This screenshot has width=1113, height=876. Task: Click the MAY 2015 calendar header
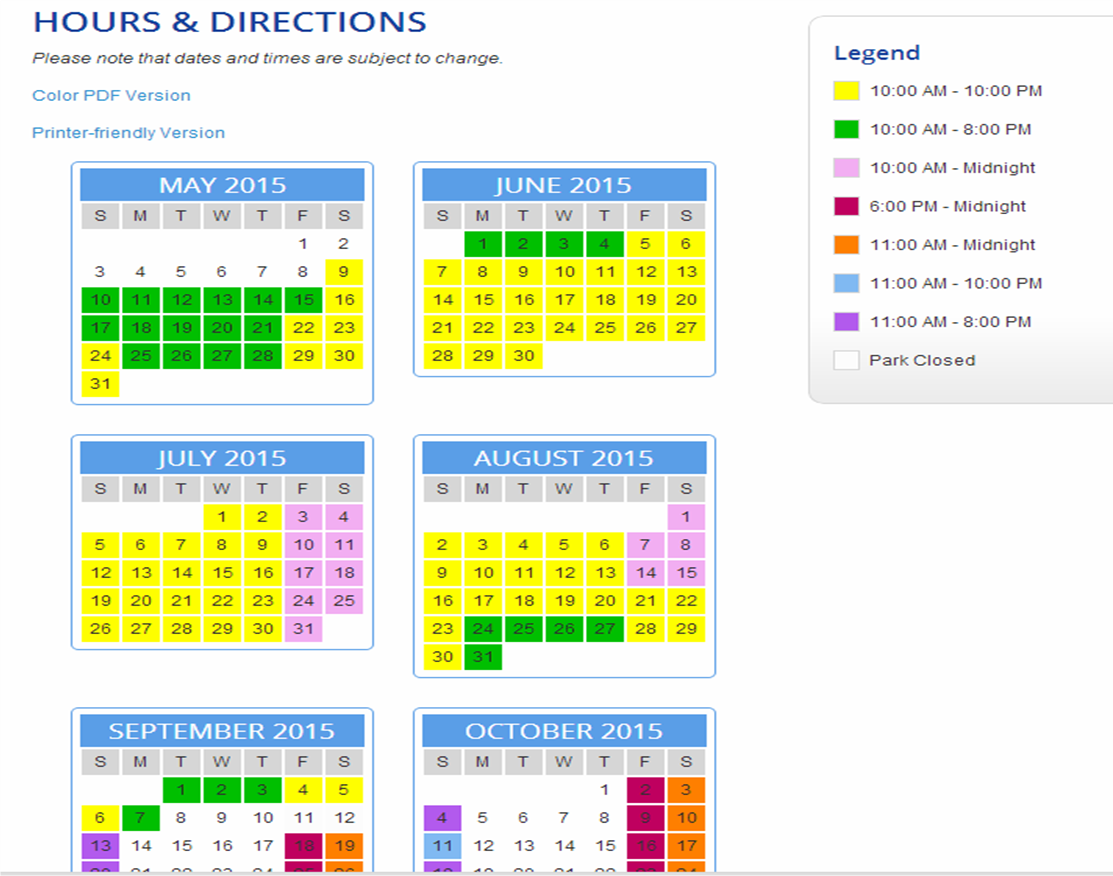[x=222, y=185]
